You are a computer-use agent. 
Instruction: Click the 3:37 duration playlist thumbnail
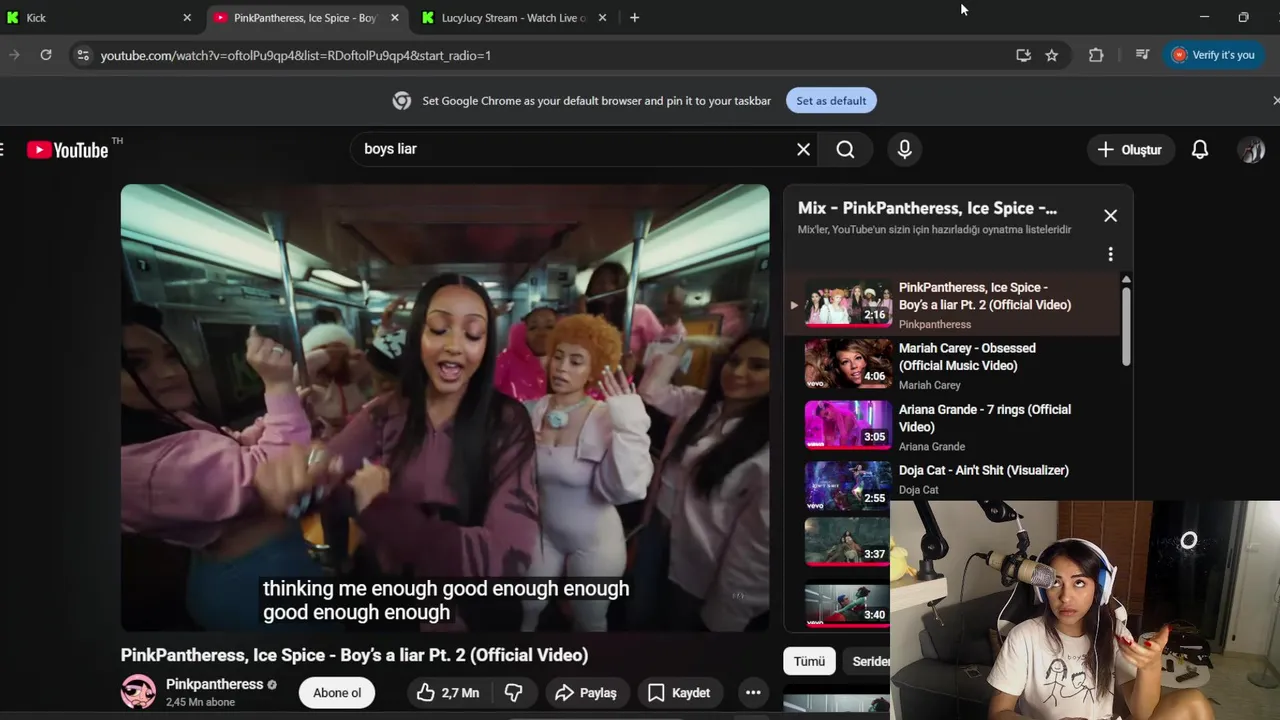click(x=847, y=541)
